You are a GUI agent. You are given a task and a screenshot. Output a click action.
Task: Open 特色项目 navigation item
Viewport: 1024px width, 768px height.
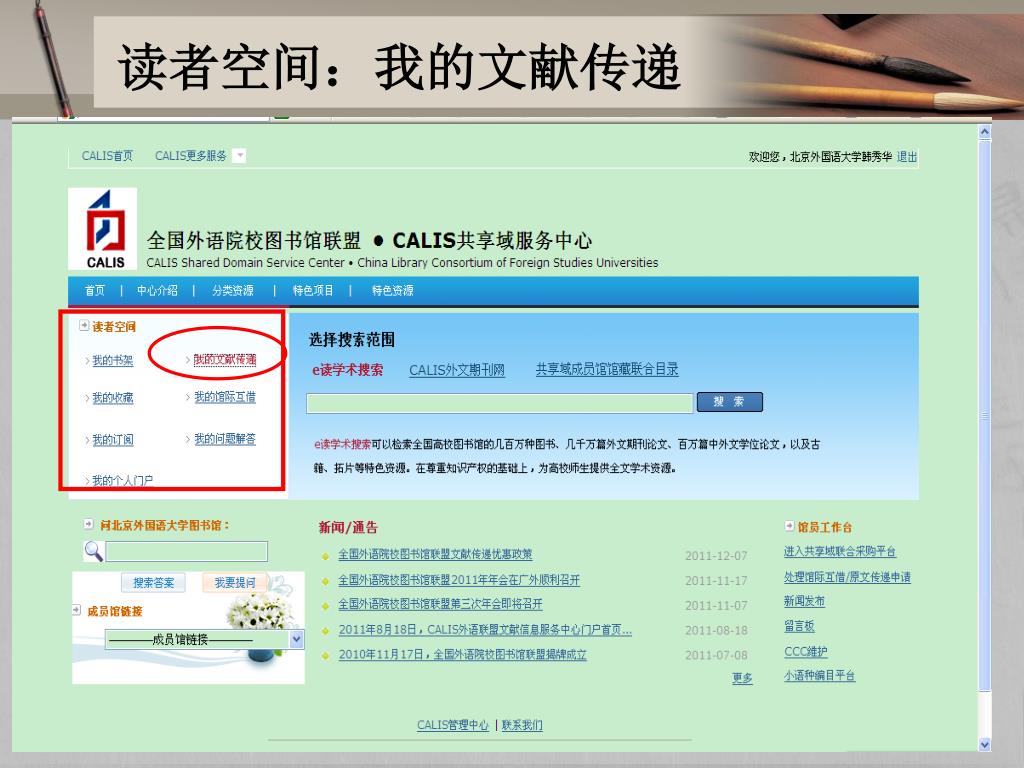click(313, 291)
